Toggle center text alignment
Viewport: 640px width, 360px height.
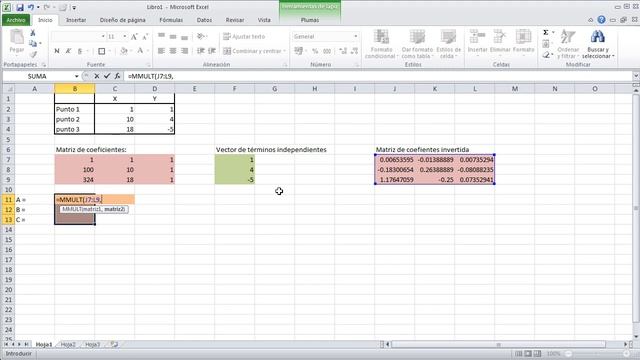point(173,51)
